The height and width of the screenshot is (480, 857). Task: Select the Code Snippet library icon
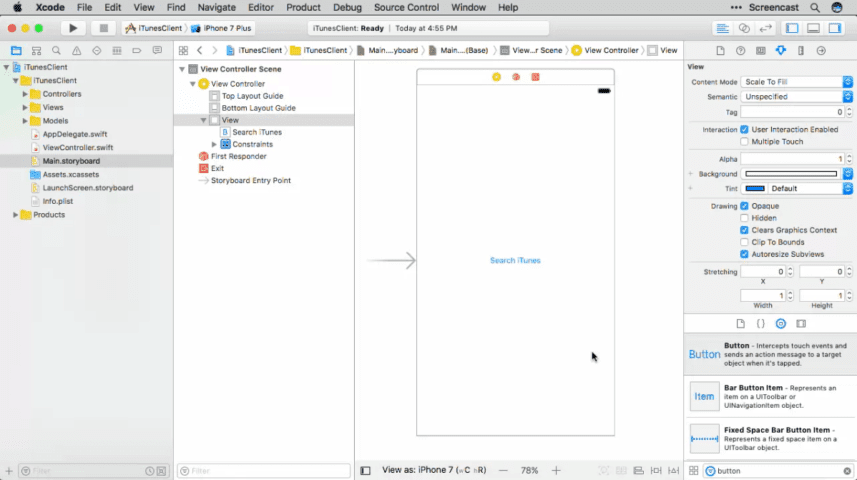760,324
